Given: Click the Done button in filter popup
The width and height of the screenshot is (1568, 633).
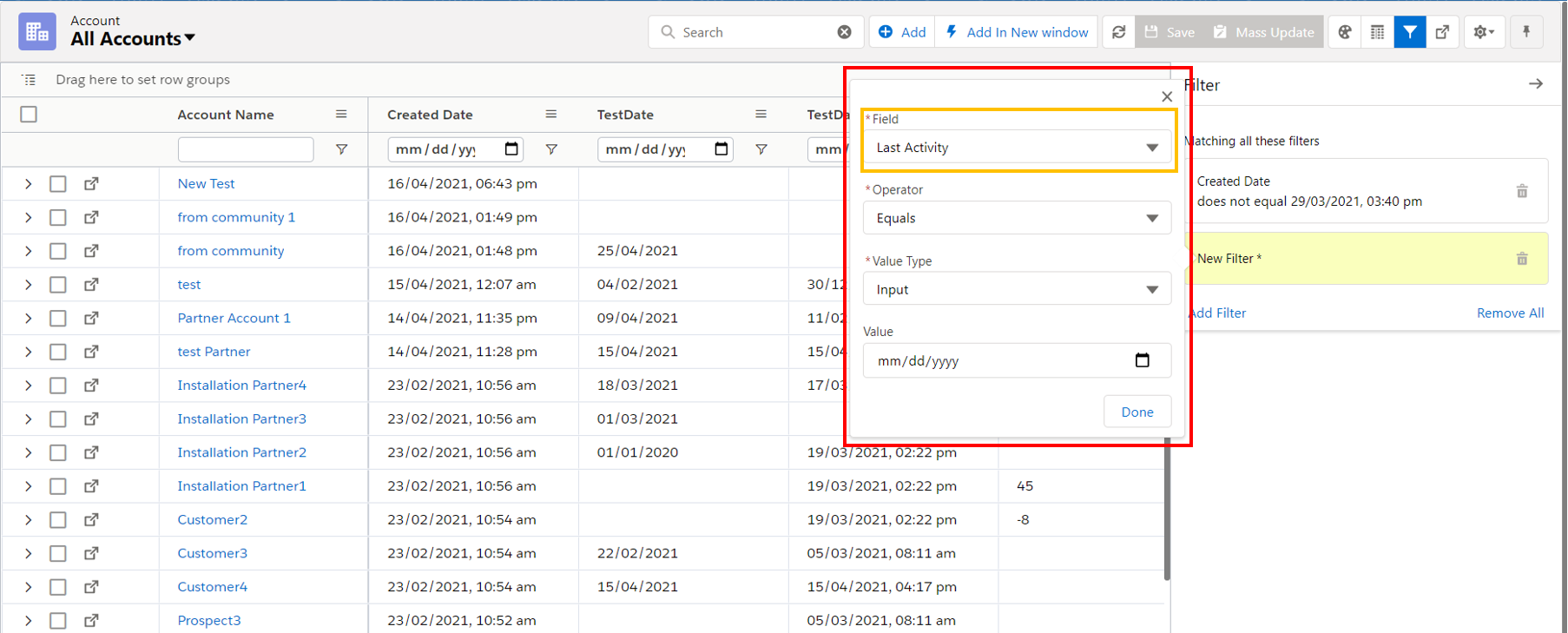Looking at the screenshot, I should pyautogui.click(x=1136, y=412).
